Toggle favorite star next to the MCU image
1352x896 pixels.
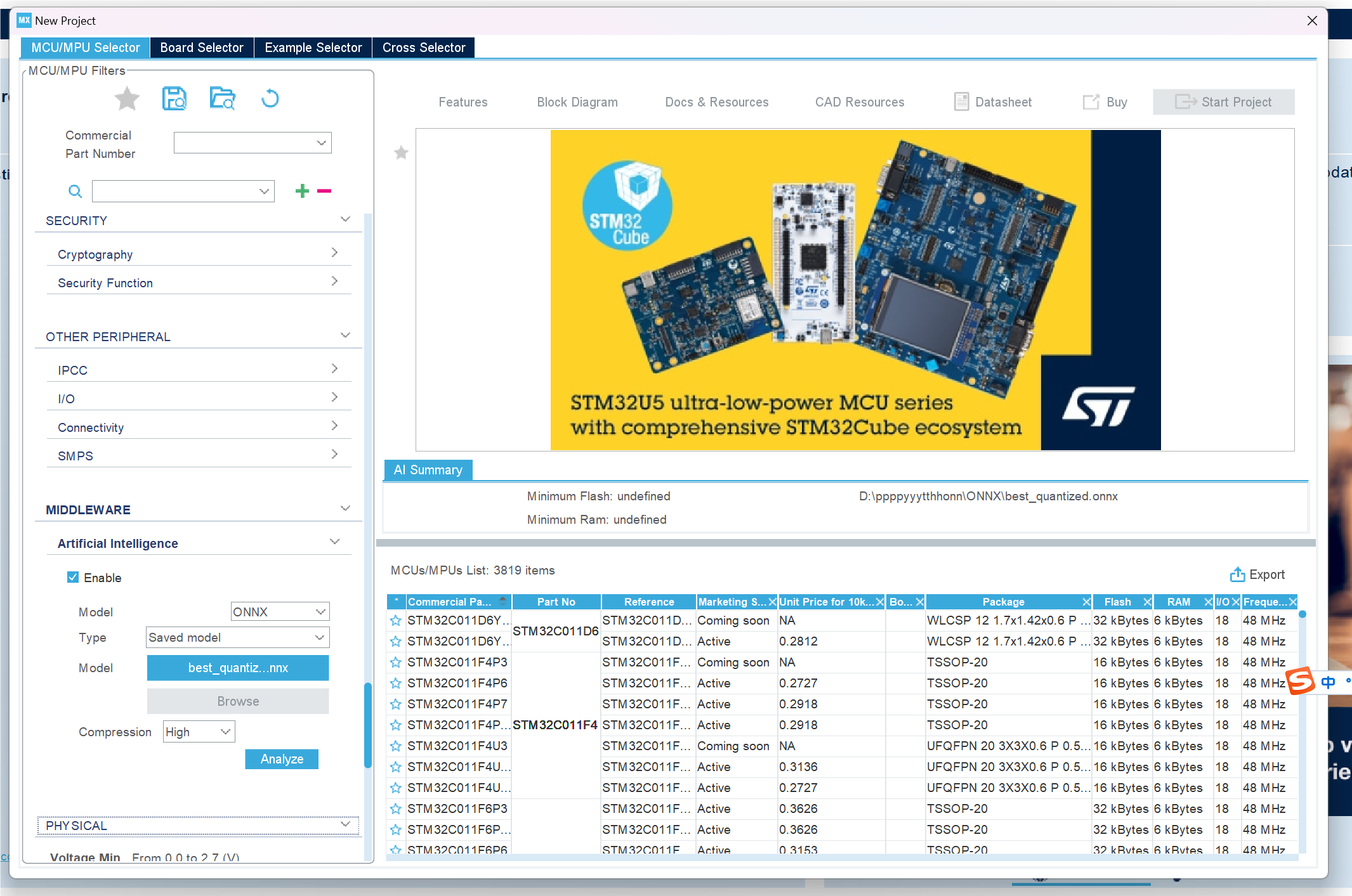point(400,153)
